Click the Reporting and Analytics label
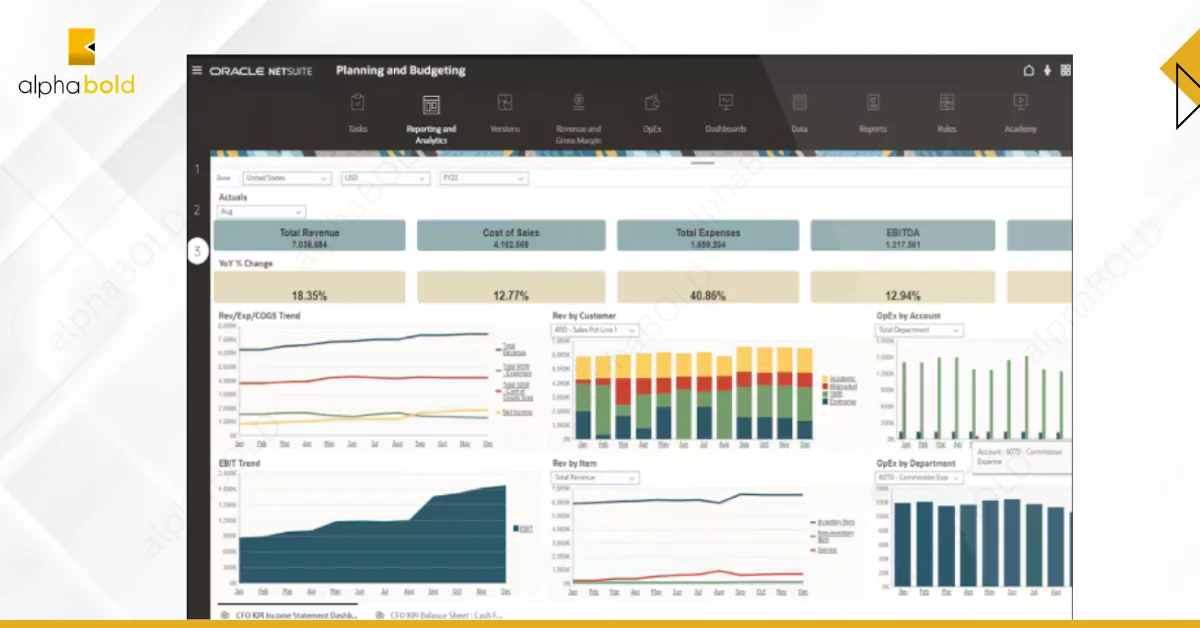This screenshot has width=1200, height=628. pos(431,135)
